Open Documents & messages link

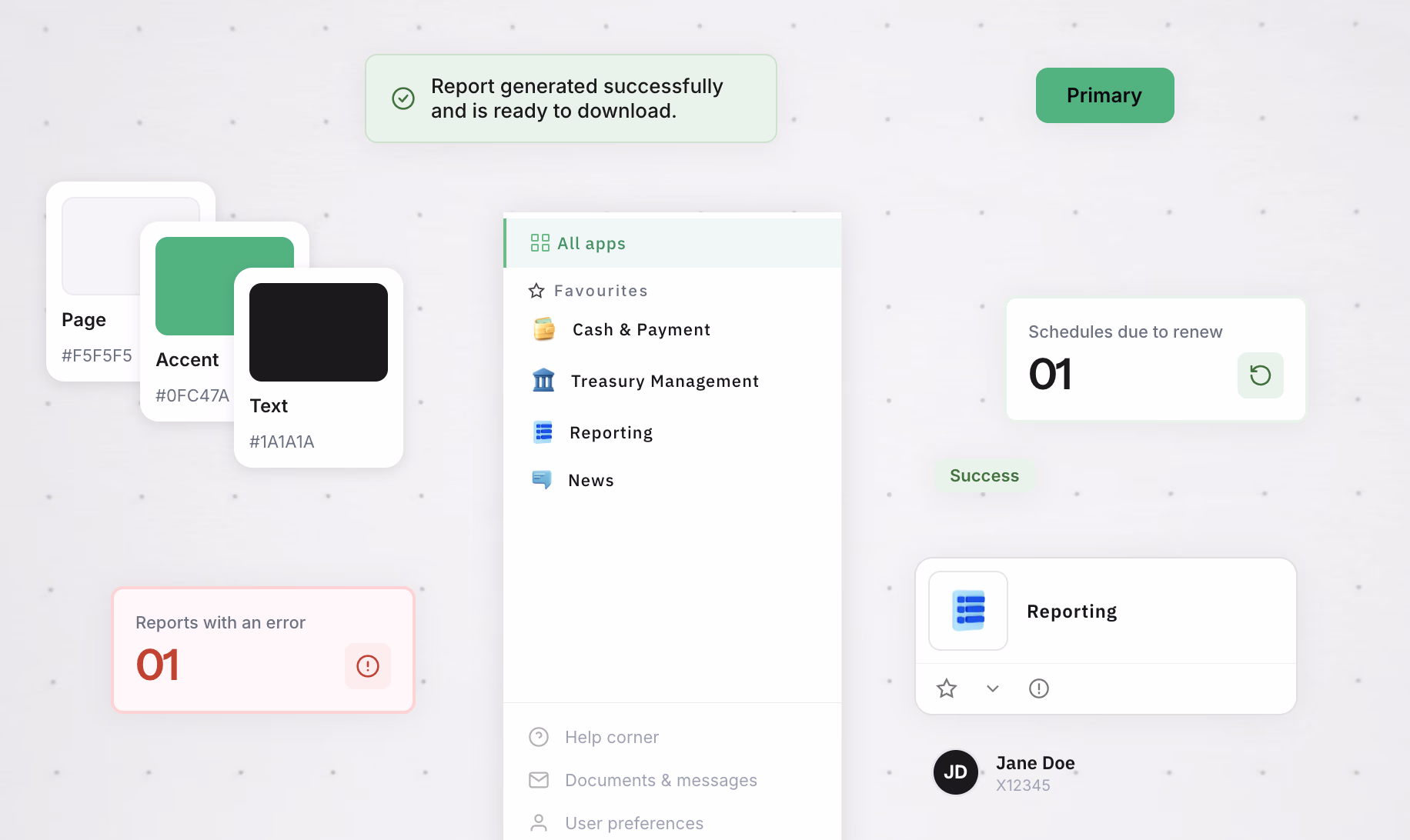(661, 780)
